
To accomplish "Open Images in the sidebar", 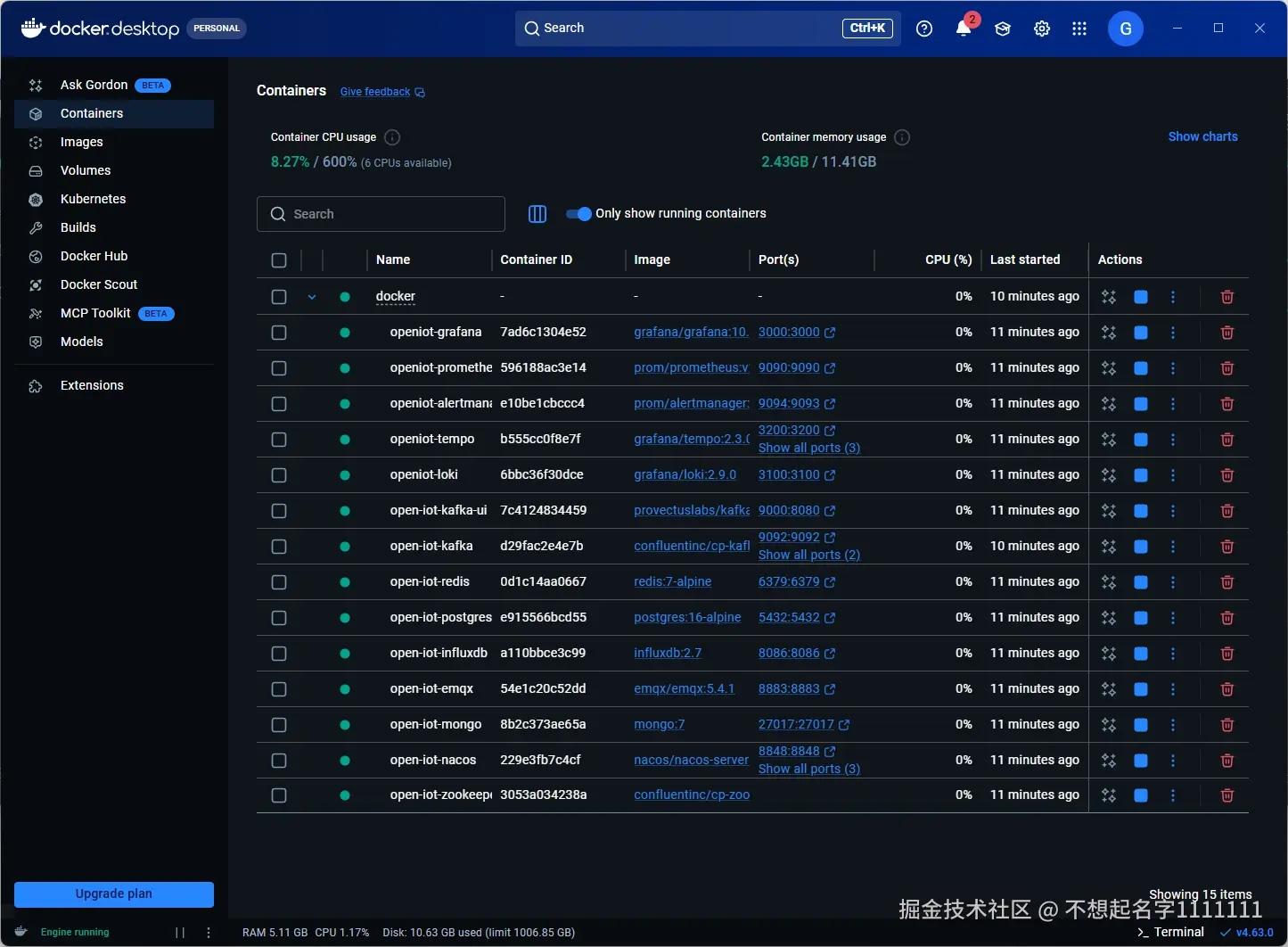I will click(114, 143).
